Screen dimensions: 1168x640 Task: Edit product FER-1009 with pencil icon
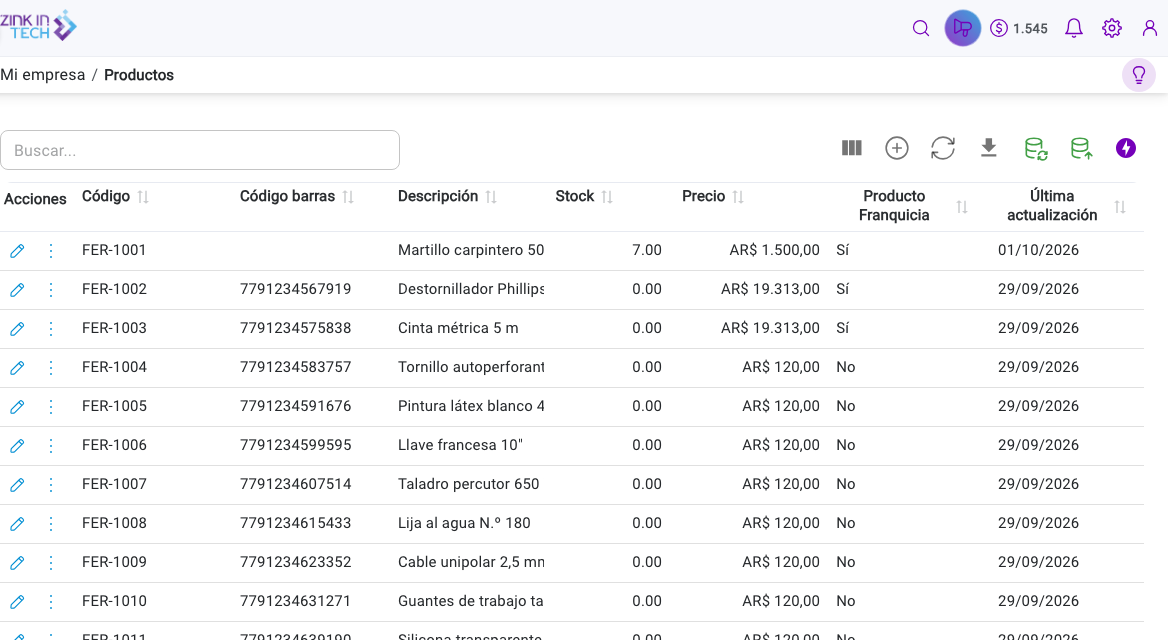point(17,563)
